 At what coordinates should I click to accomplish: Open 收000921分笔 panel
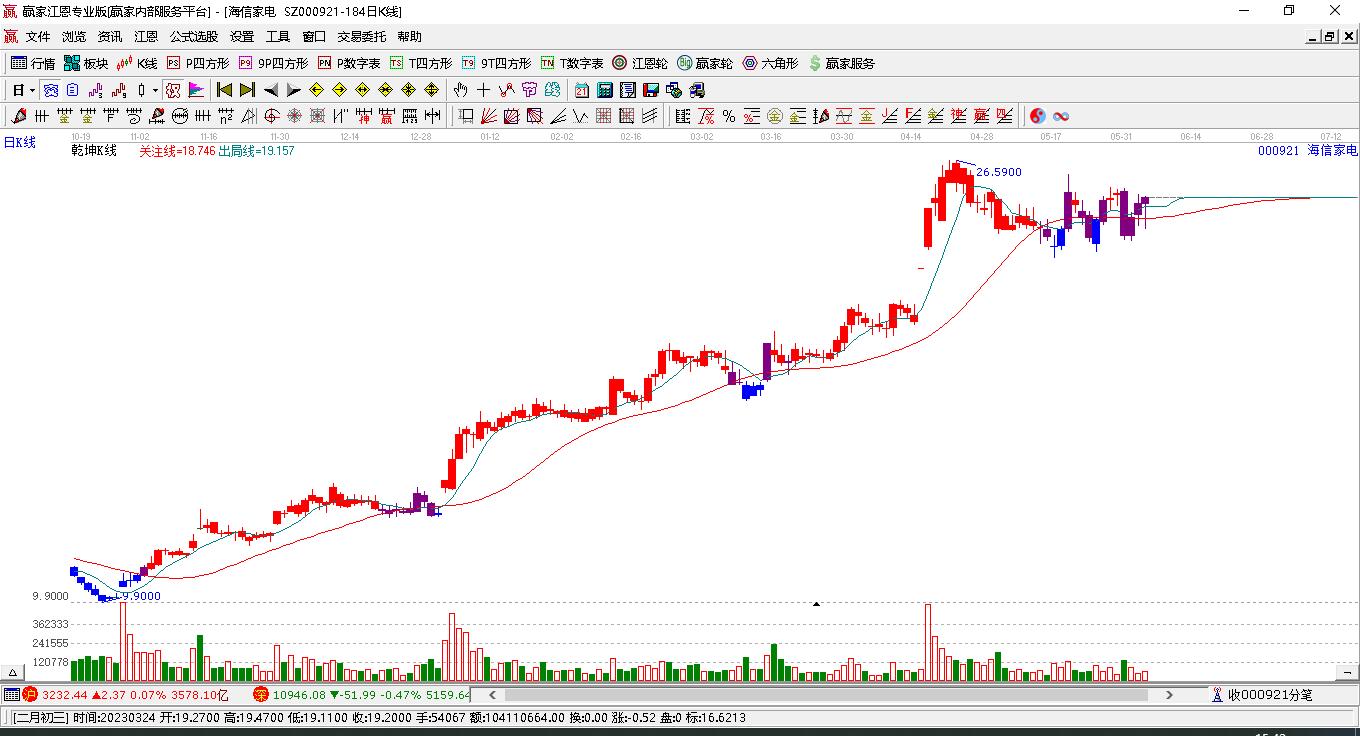pyautogui.click(x=1262, y=694)
